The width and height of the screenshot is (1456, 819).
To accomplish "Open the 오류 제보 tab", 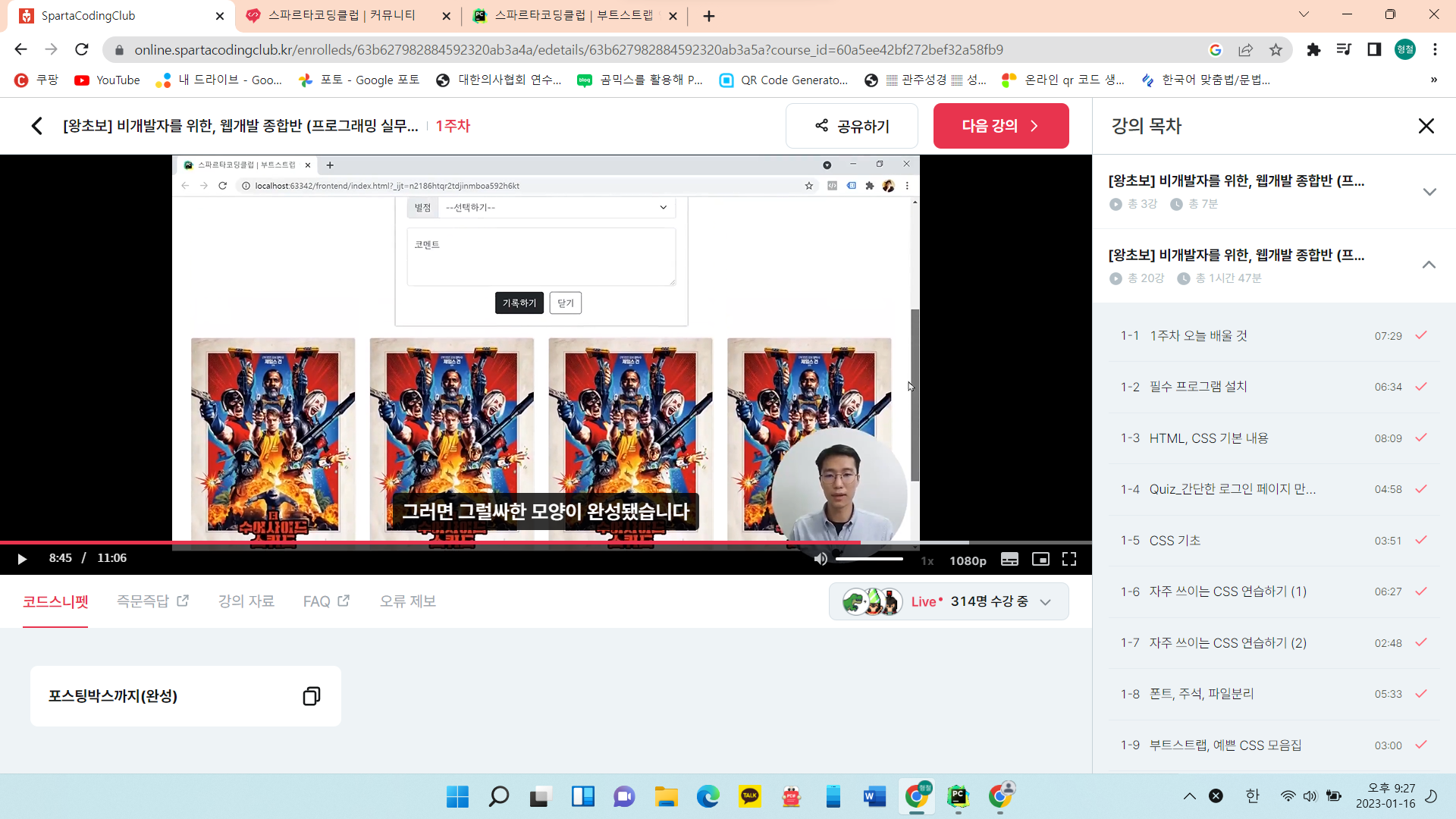I will pyautogui.click(x=408, y=601).
